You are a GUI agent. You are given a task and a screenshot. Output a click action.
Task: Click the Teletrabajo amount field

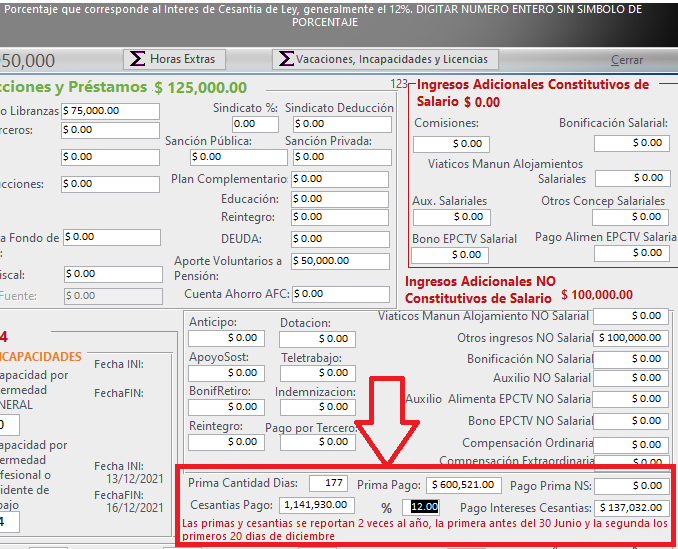click(316, 374)
